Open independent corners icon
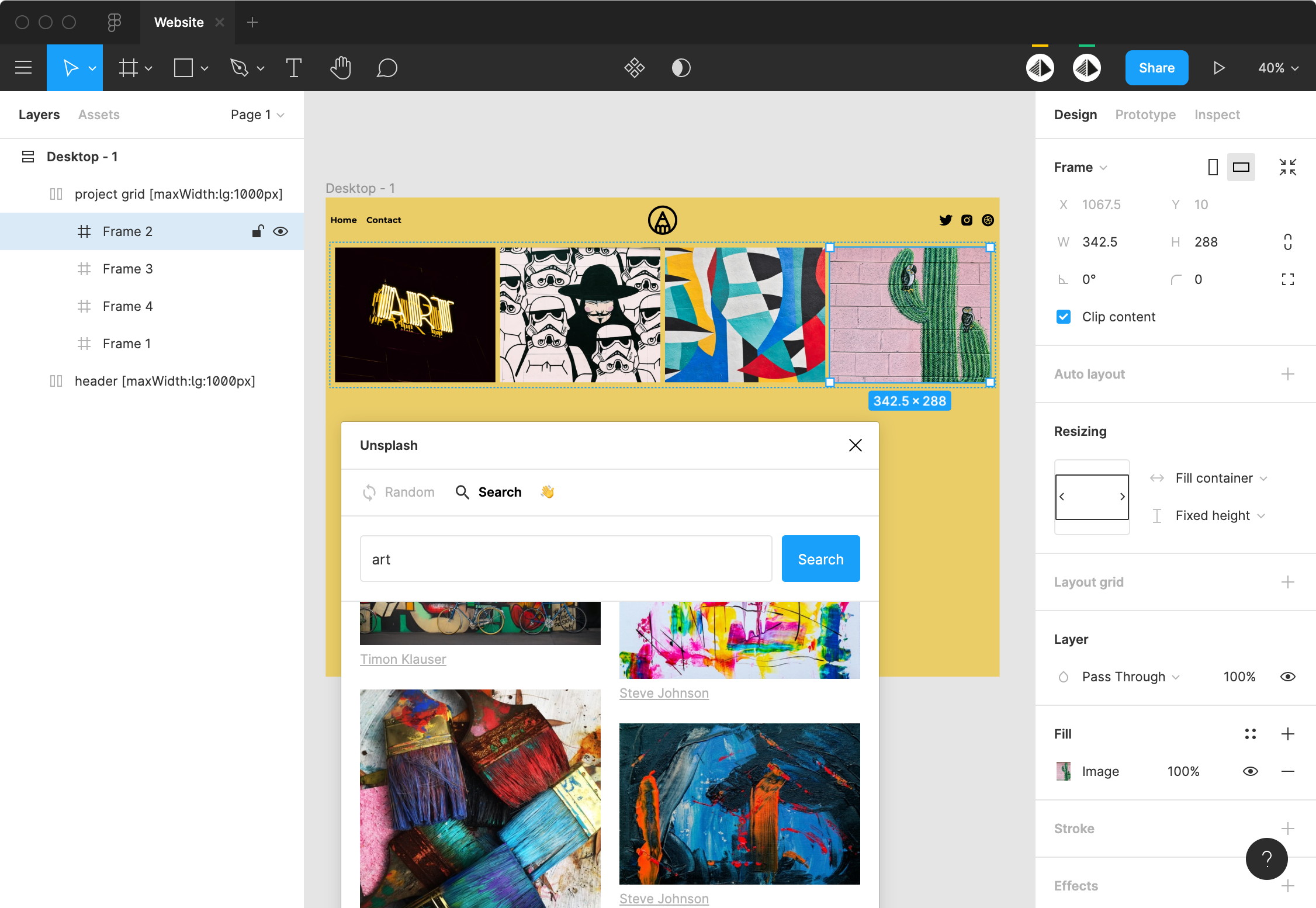 [1288, 279]
